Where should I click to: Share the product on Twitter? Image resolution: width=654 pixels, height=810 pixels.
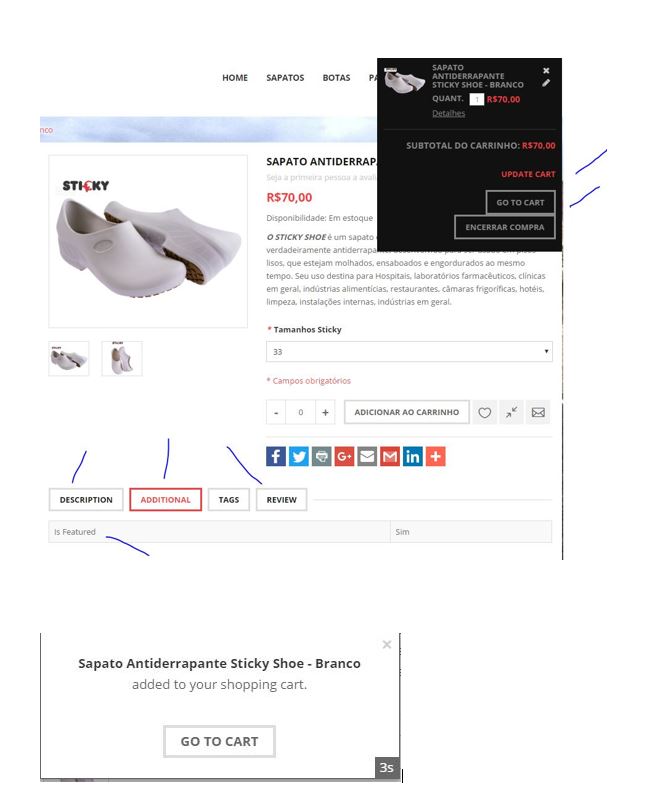point(299,456)
